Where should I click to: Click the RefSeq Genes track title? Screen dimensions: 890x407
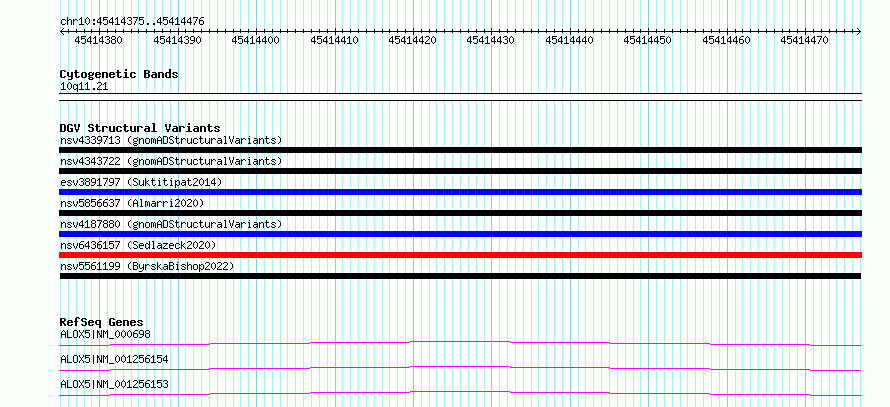pyautogui.click(x=102, y=322)
